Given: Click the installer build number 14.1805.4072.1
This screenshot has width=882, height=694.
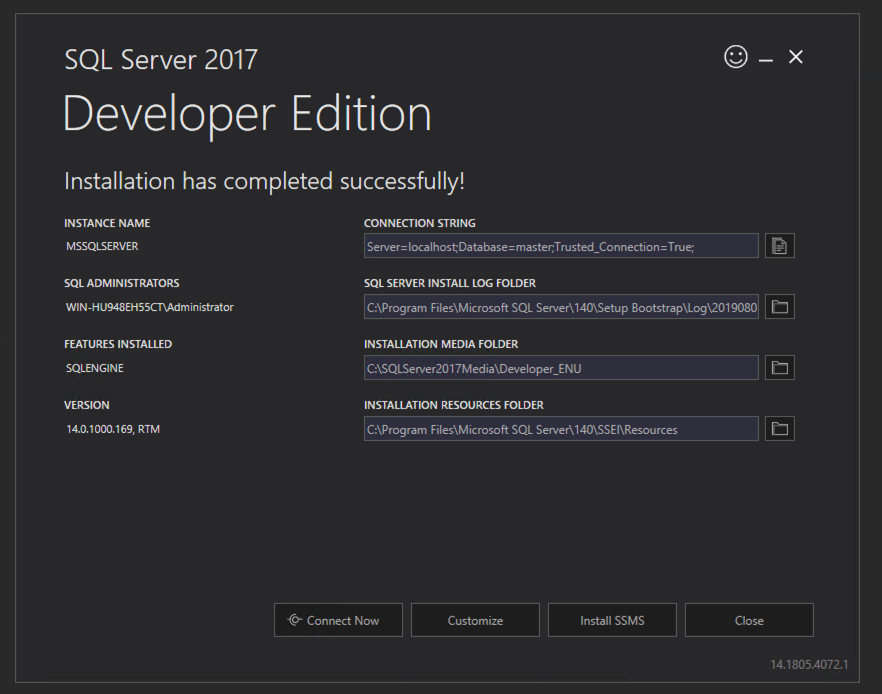Looking at the screenshot, I should point(809,665).
